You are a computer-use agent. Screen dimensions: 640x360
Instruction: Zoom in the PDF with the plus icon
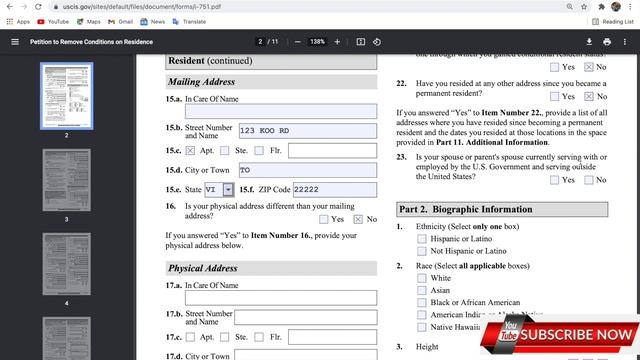tap(337, 42)
